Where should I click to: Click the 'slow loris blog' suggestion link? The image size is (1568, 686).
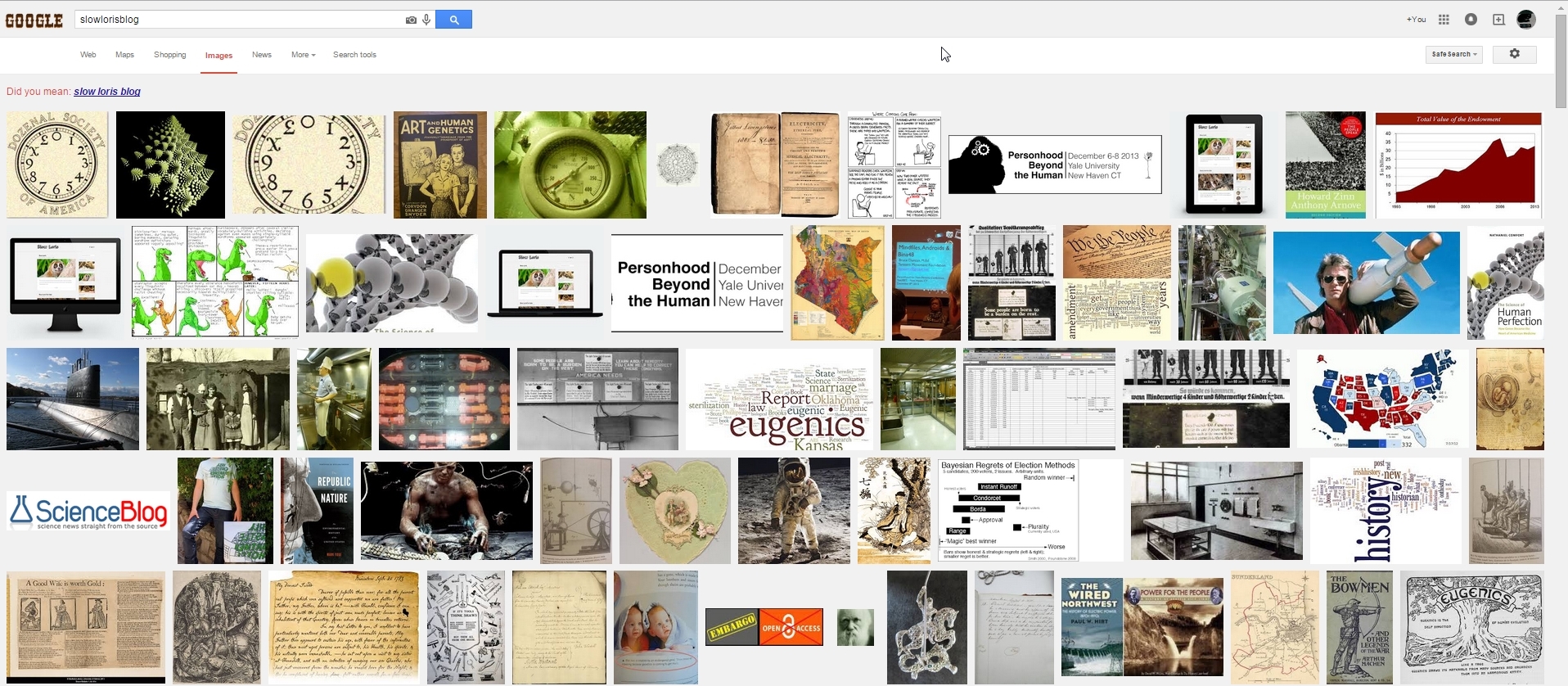pos(107,92)
